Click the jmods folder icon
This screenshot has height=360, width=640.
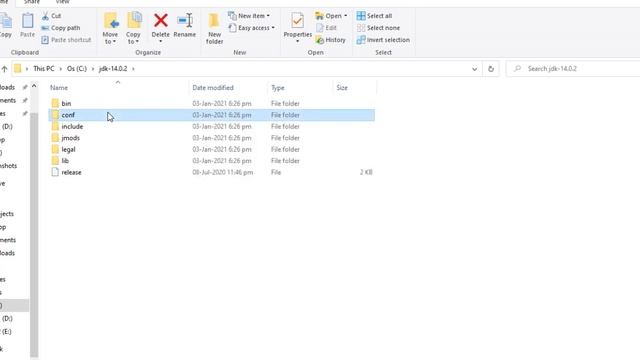pyautogui.click(x=56, y=138)
